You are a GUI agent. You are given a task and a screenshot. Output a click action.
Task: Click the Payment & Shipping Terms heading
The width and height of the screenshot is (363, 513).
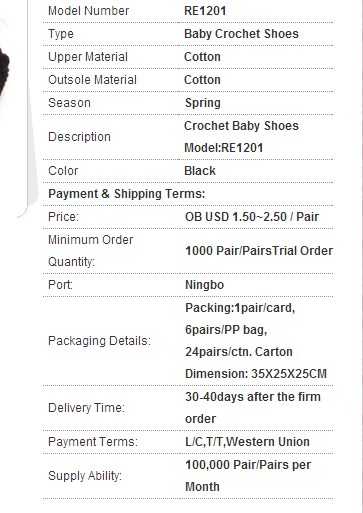tap(127, 194)
